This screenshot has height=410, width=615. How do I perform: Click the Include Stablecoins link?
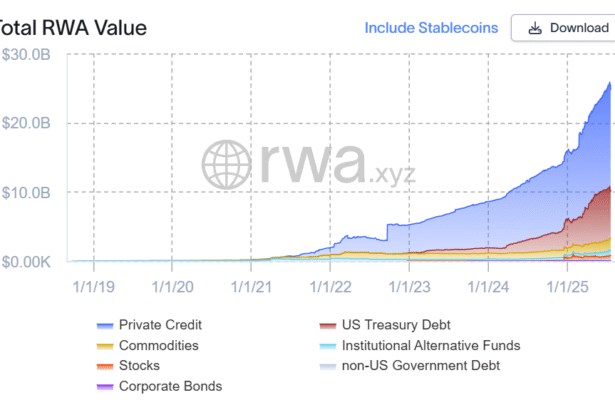[430, 28]
